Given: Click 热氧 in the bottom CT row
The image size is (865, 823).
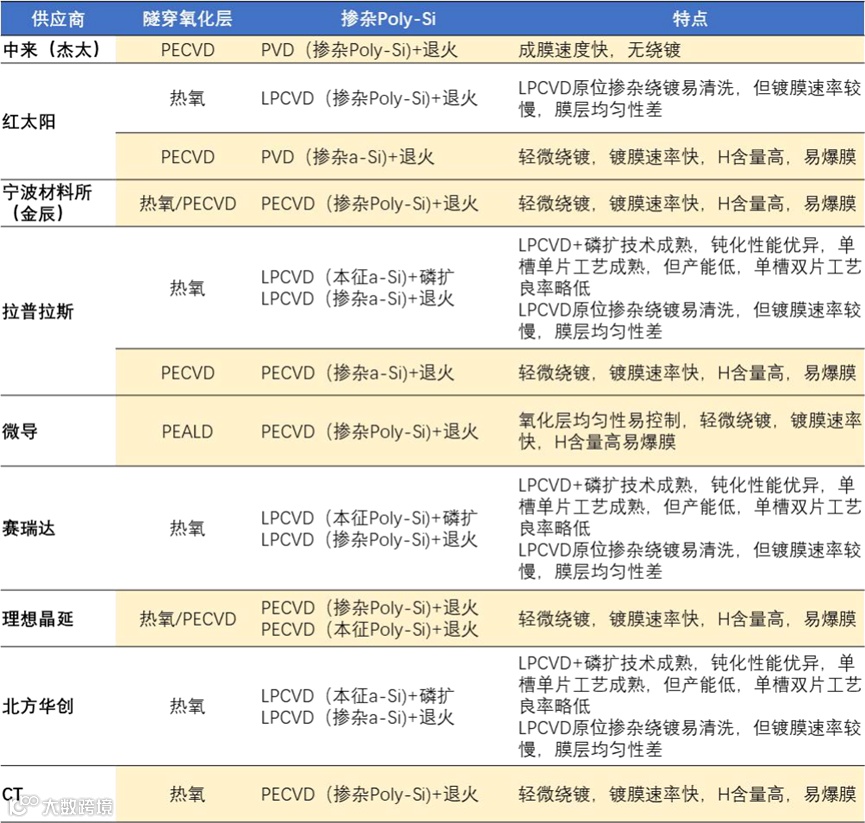Looking at the screenshot, I should [188, 794].
